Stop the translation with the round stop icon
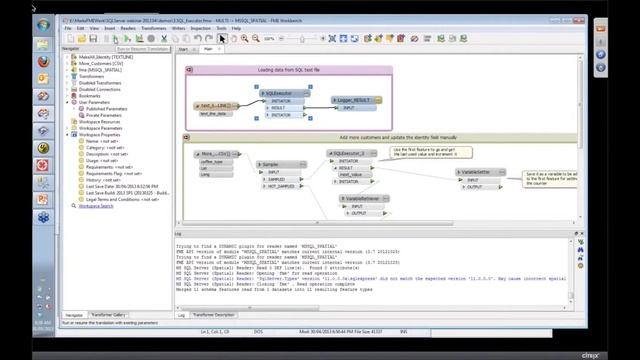Image resolution: width=640 pixels, height=360 pixels. (x=151, y=38)
